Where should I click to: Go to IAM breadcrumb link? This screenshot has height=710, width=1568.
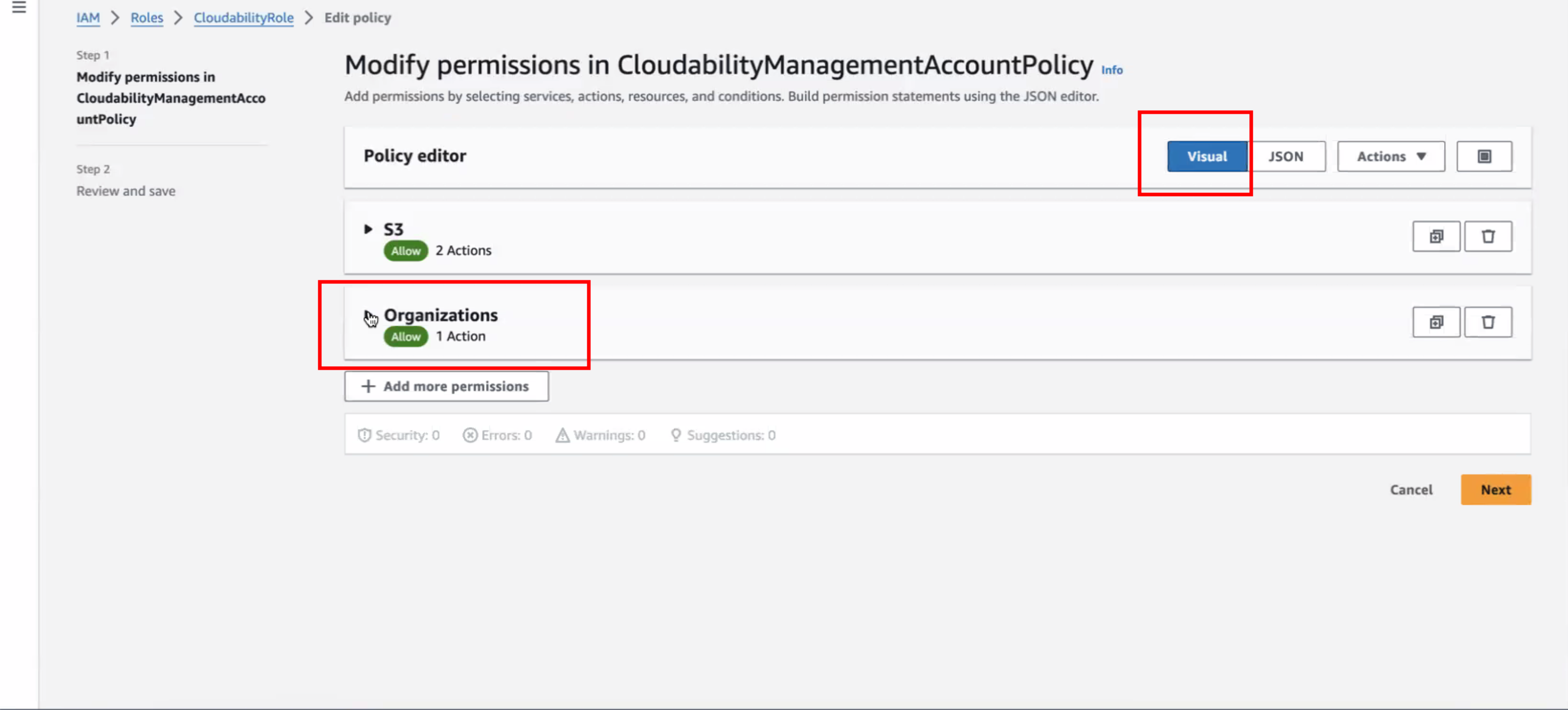click(x=88, y=18)
